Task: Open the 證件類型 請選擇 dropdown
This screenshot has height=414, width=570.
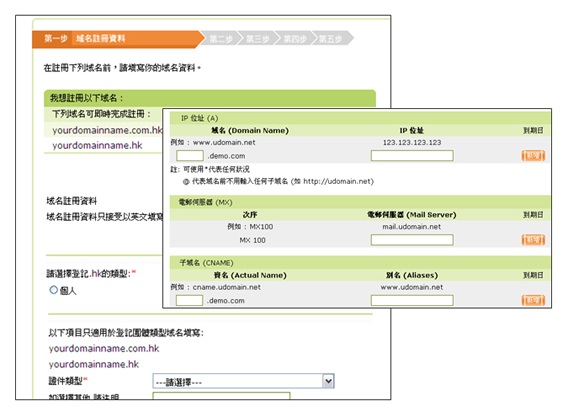Action: tap(243, 381)
